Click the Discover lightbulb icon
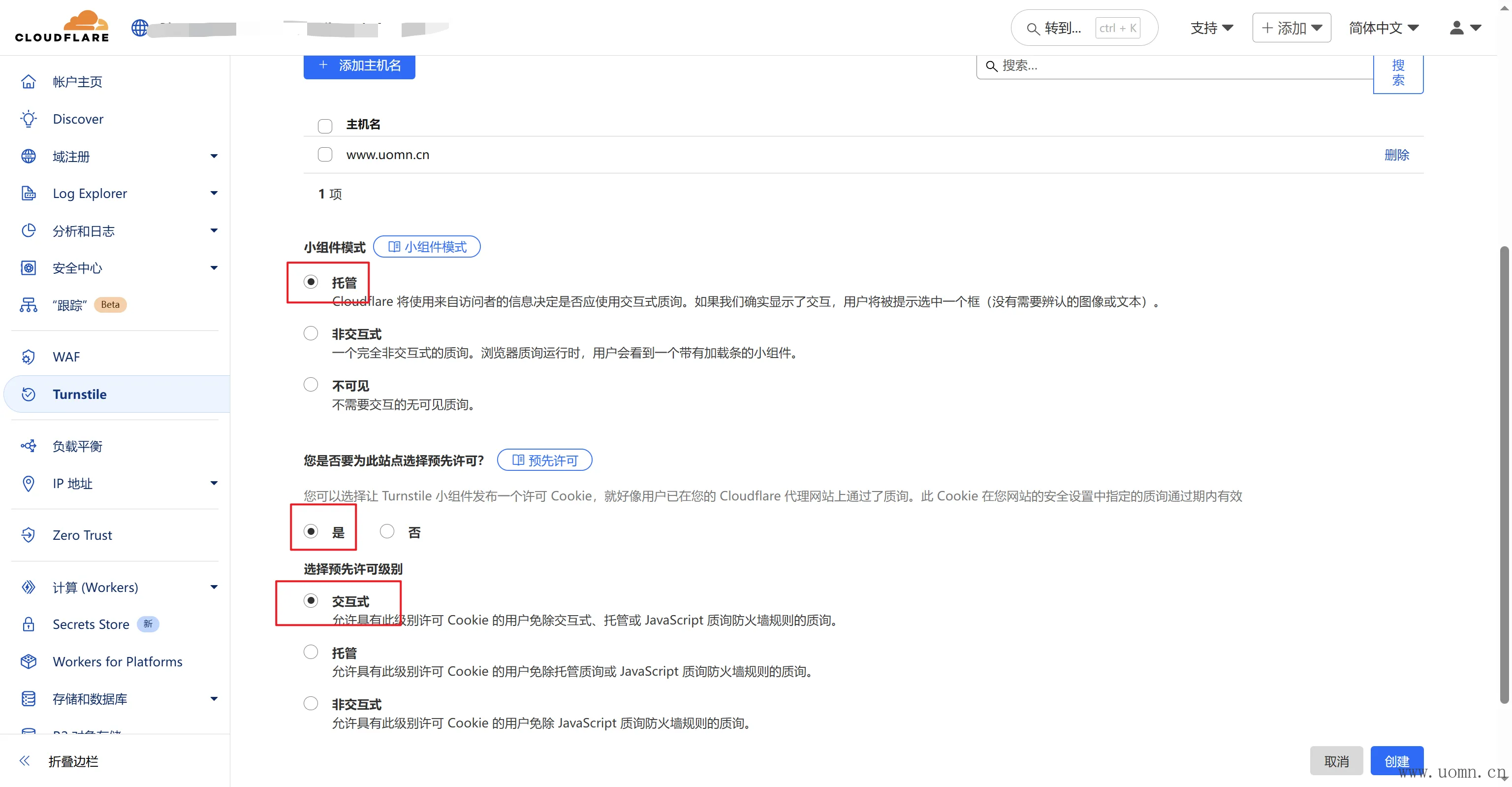Screen dimensions: 1512x787 coord(28,119)
